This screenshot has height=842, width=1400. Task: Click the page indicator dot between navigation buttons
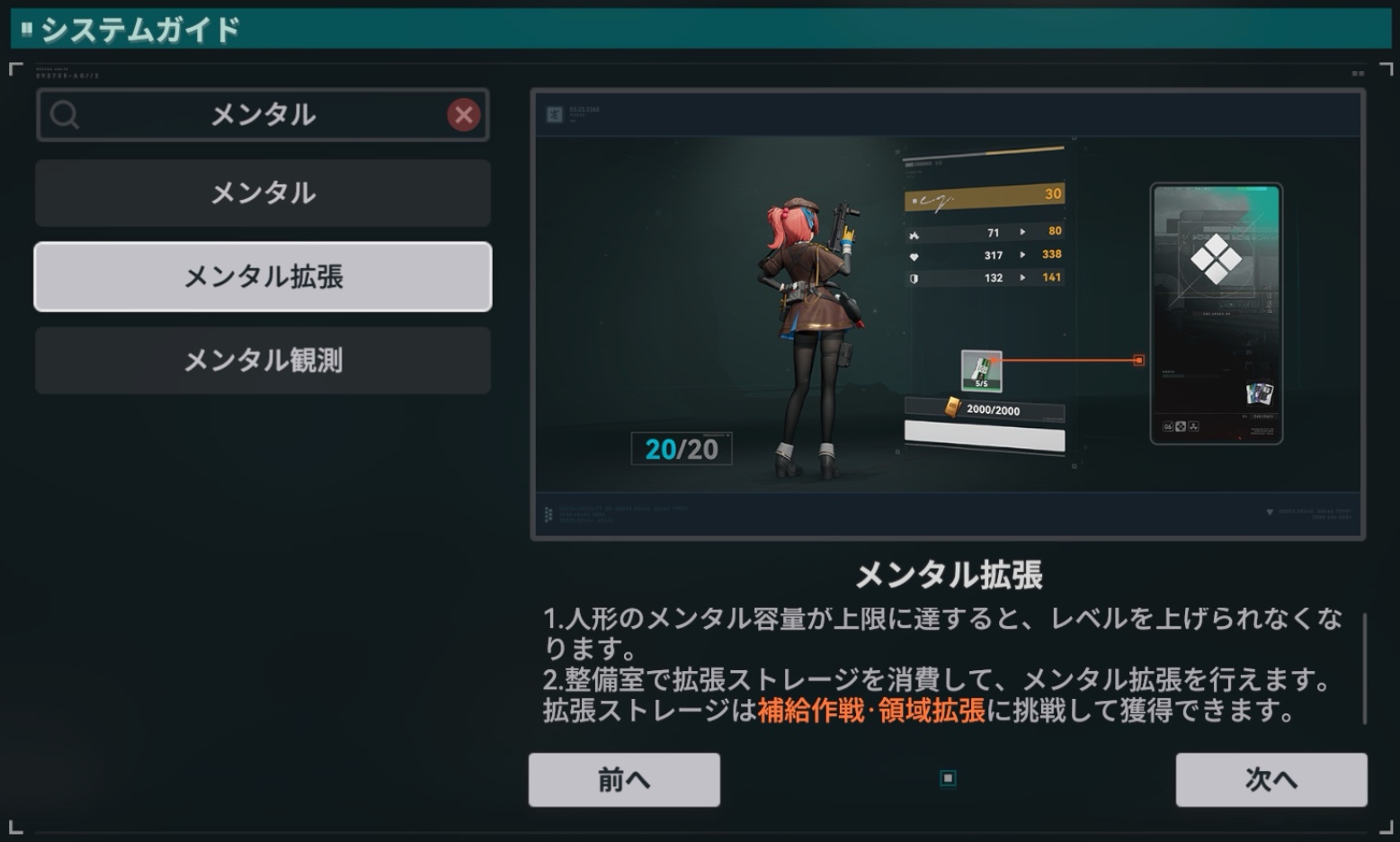[x=948, y=778]
